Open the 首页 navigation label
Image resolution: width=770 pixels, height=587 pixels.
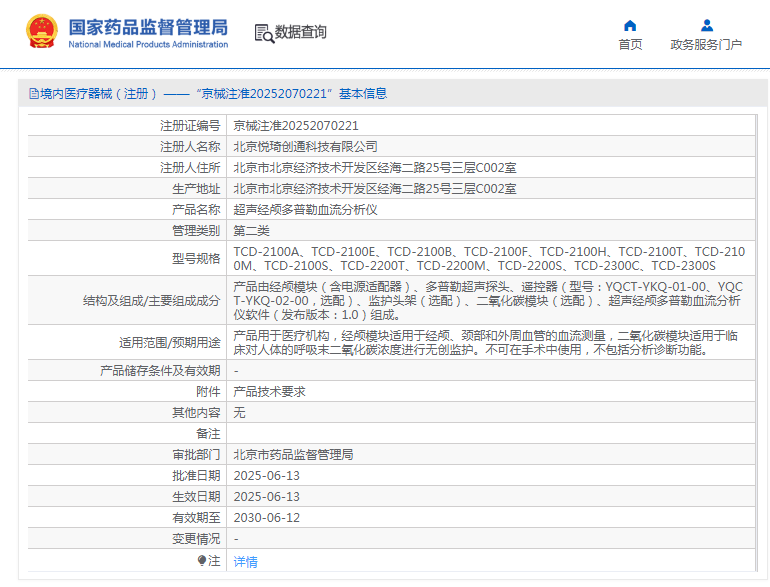pos(630,45)
